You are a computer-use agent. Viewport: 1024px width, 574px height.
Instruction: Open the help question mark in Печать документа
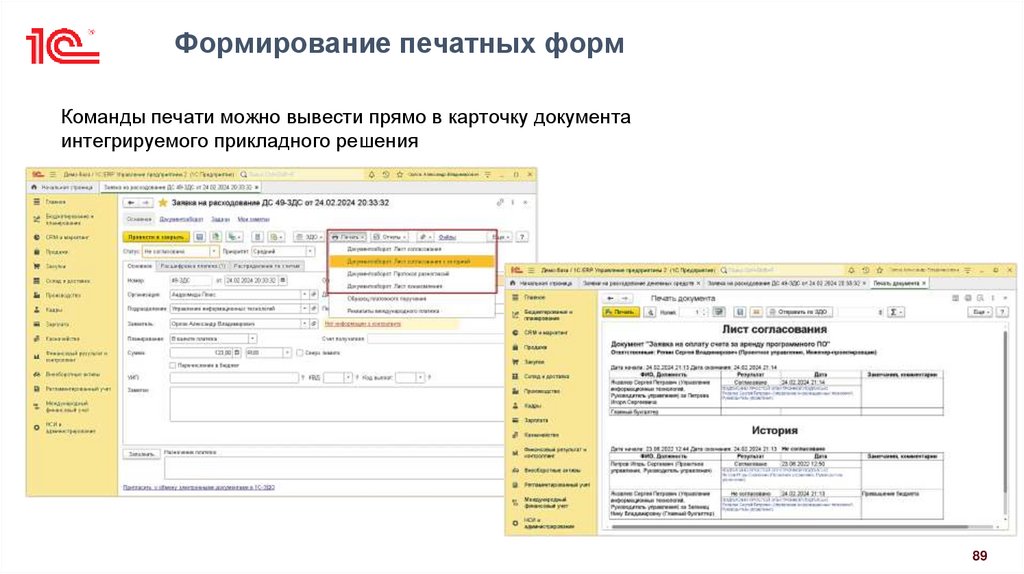click(x=1002, y=313)
